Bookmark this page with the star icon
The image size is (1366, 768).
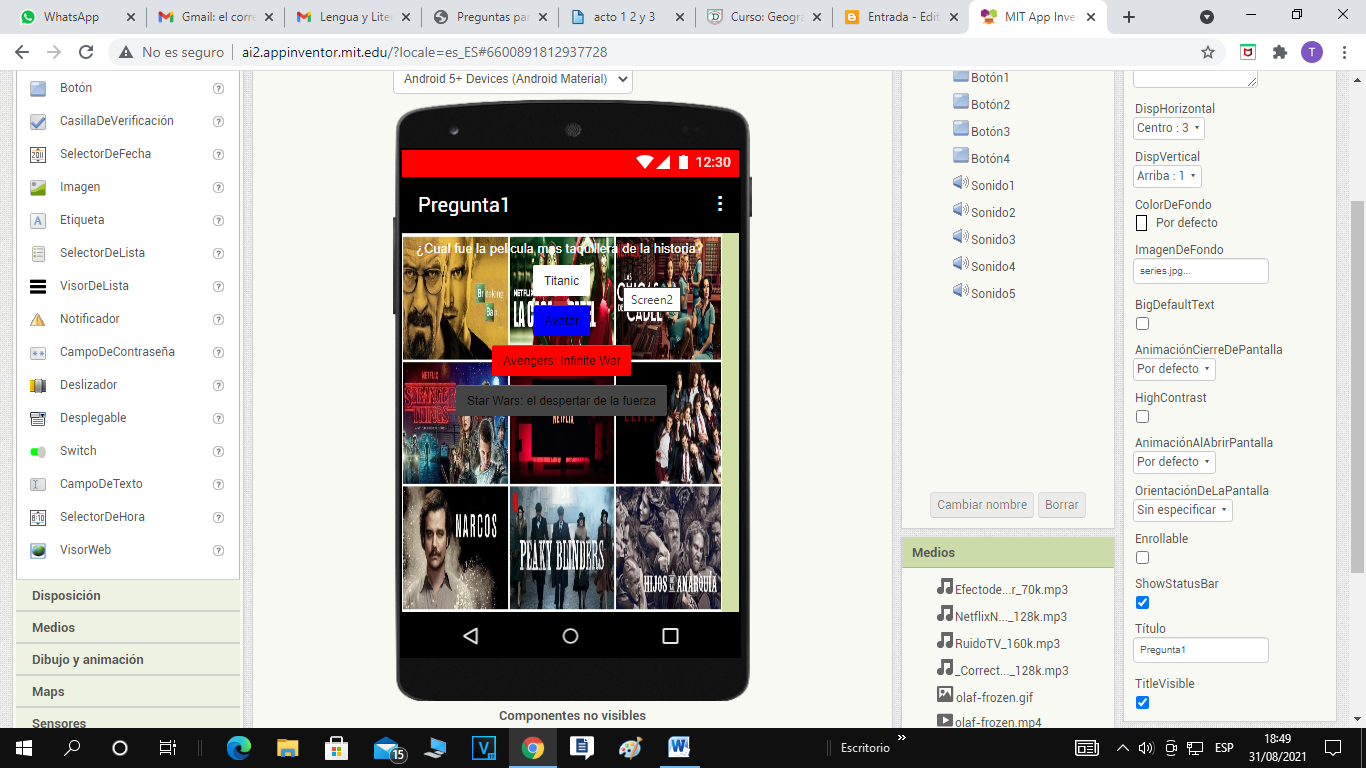point(1208,52)
